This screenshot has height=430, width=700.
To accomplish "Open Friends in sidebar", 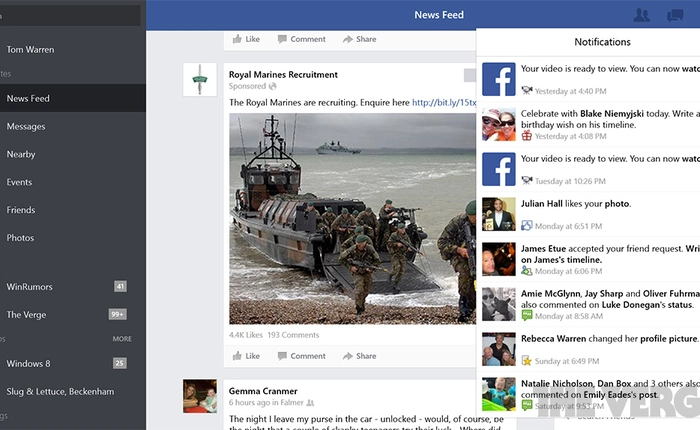I will (73, 210).
